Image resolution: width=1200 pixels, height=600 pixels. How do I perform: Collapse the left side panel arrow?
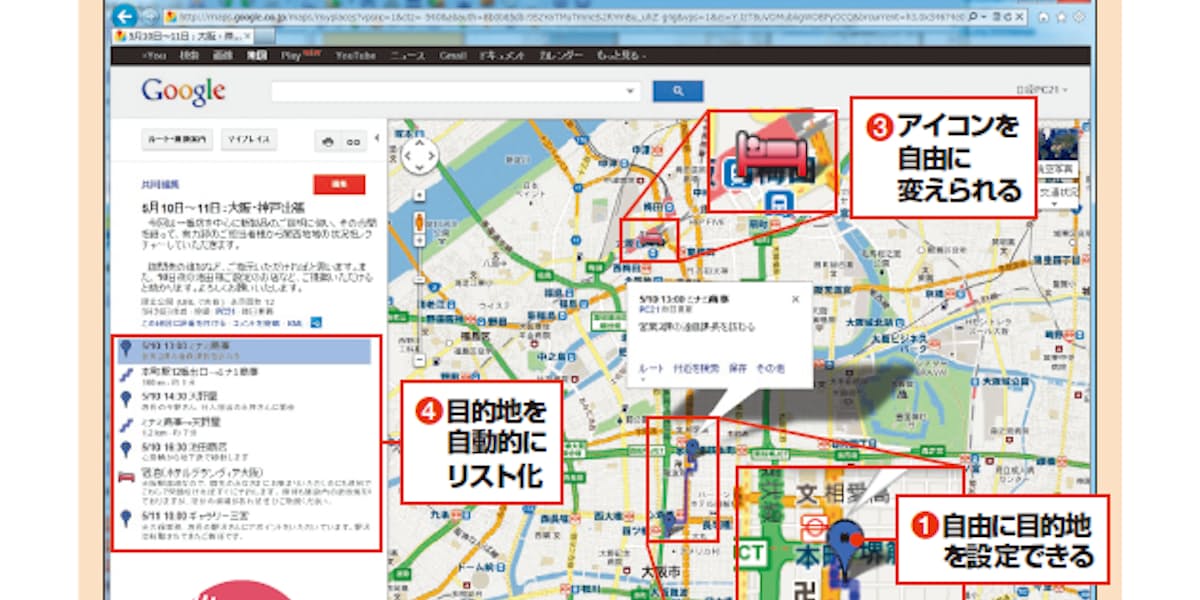(377, 137)
